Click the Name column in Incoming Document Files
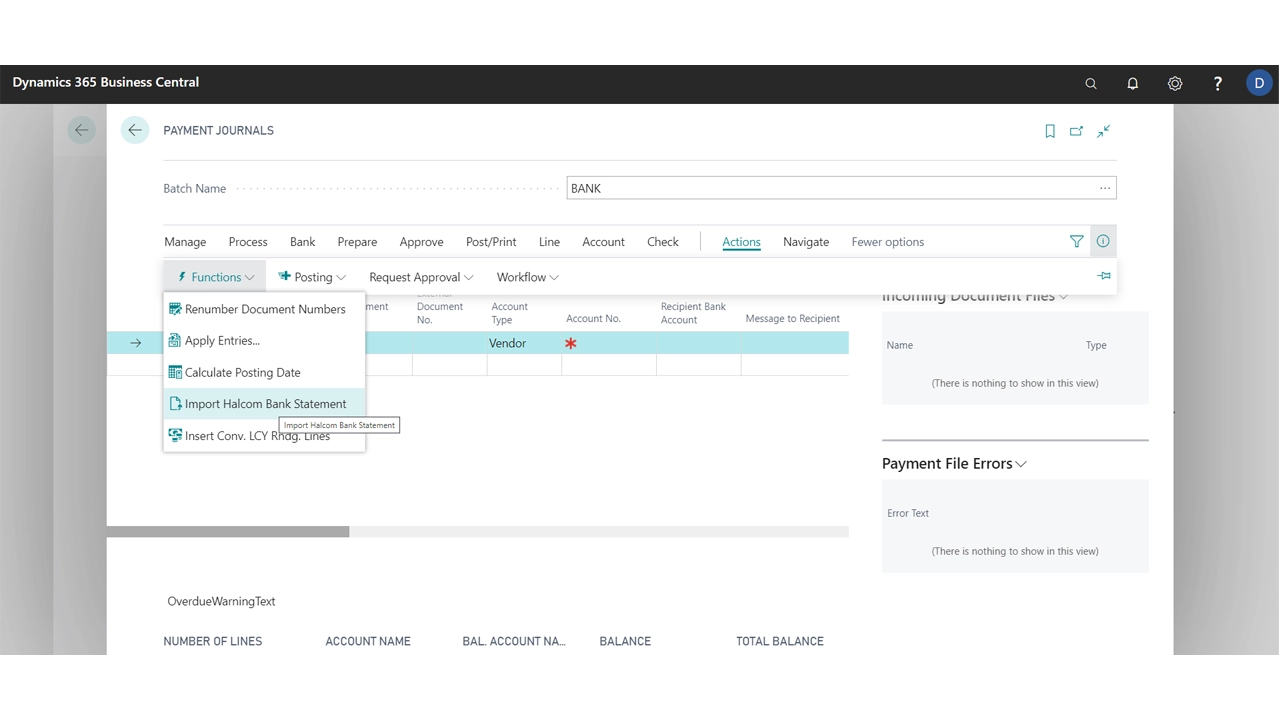 click(900, 345)
